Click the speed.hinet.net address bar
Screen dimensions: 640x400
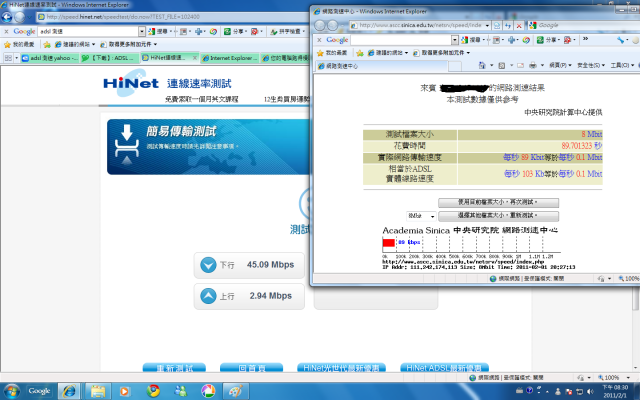[x=171, y=17]
